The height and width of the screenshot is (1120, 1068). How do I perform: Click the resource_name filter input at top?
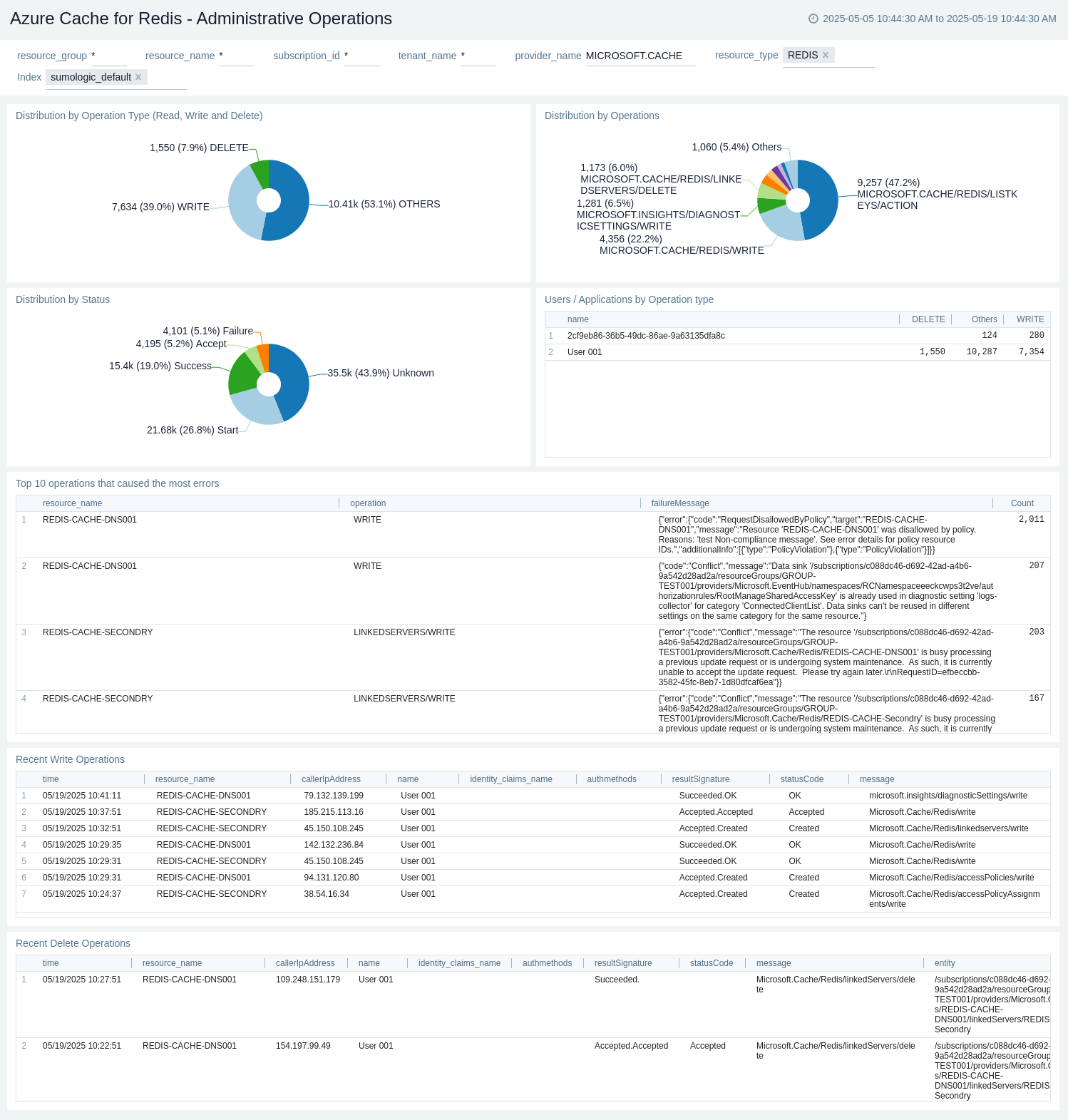tap(237, 56)
